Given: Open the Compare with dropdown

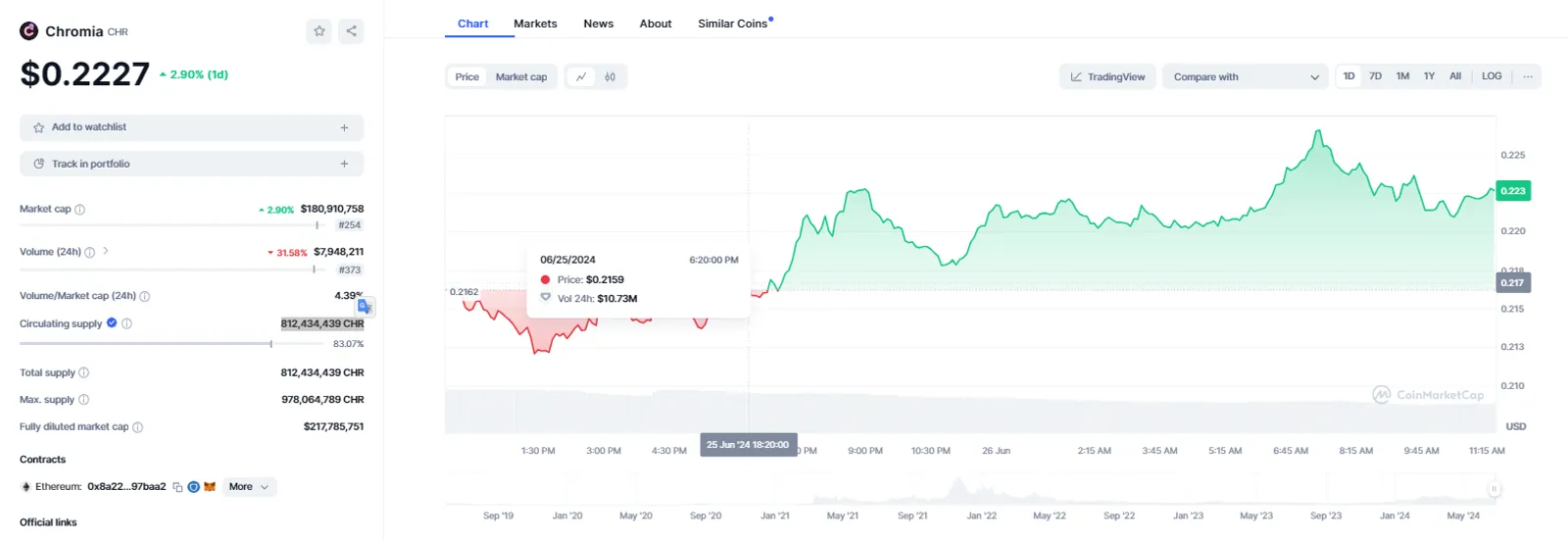Looking at the screenshot, I should [x=1245, y=76].
